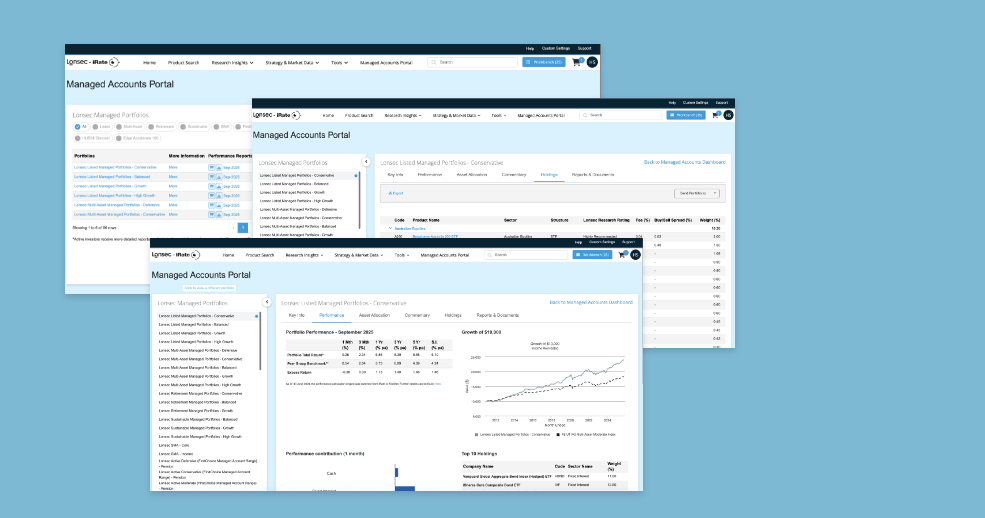Open Lonsec Listed Managed Portfolios - Conservative link
The height and width of the screenshot is (518, 985).
pos(115,168)
